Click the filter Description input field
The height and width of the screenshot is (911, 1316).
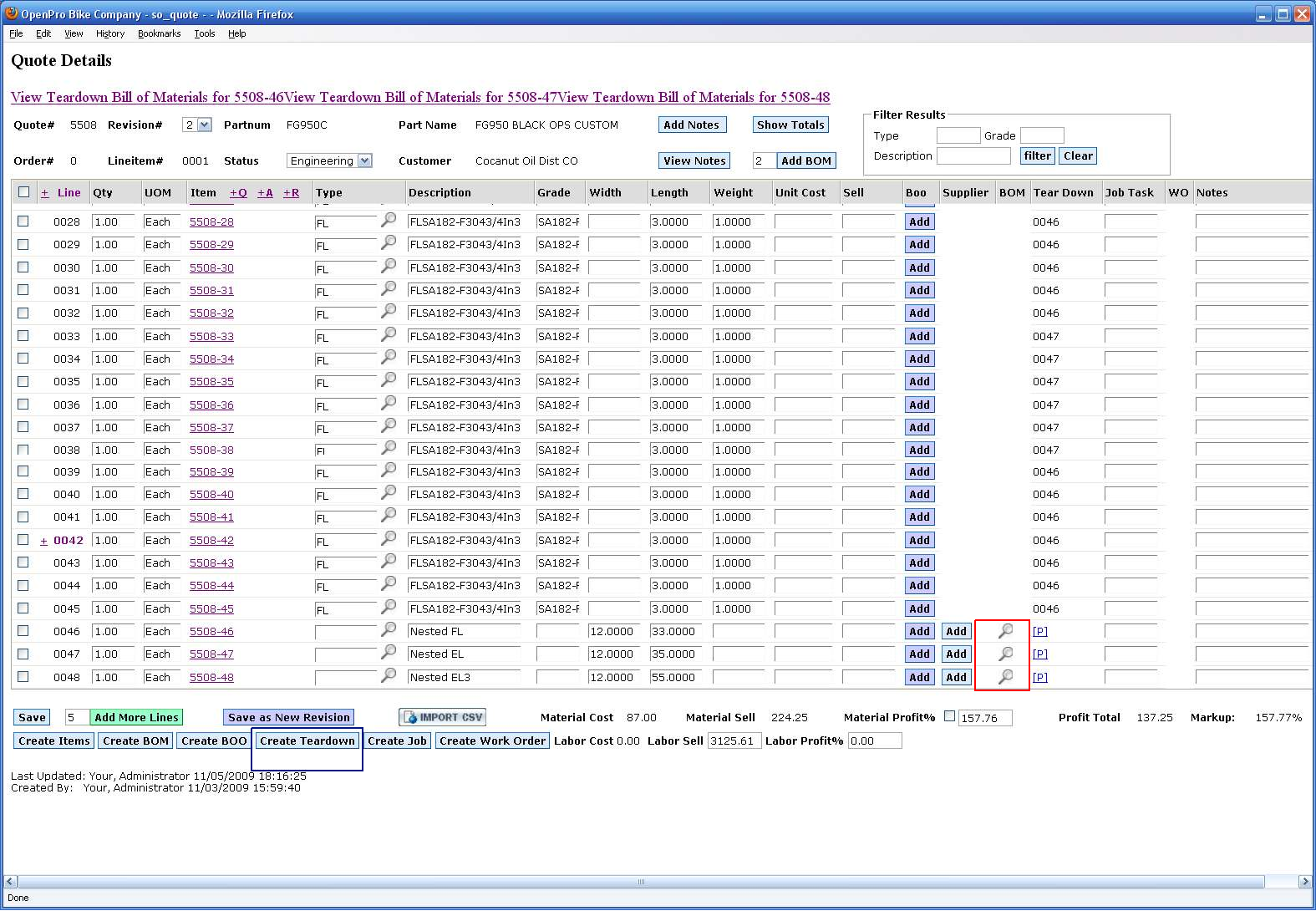coord(973,156)
